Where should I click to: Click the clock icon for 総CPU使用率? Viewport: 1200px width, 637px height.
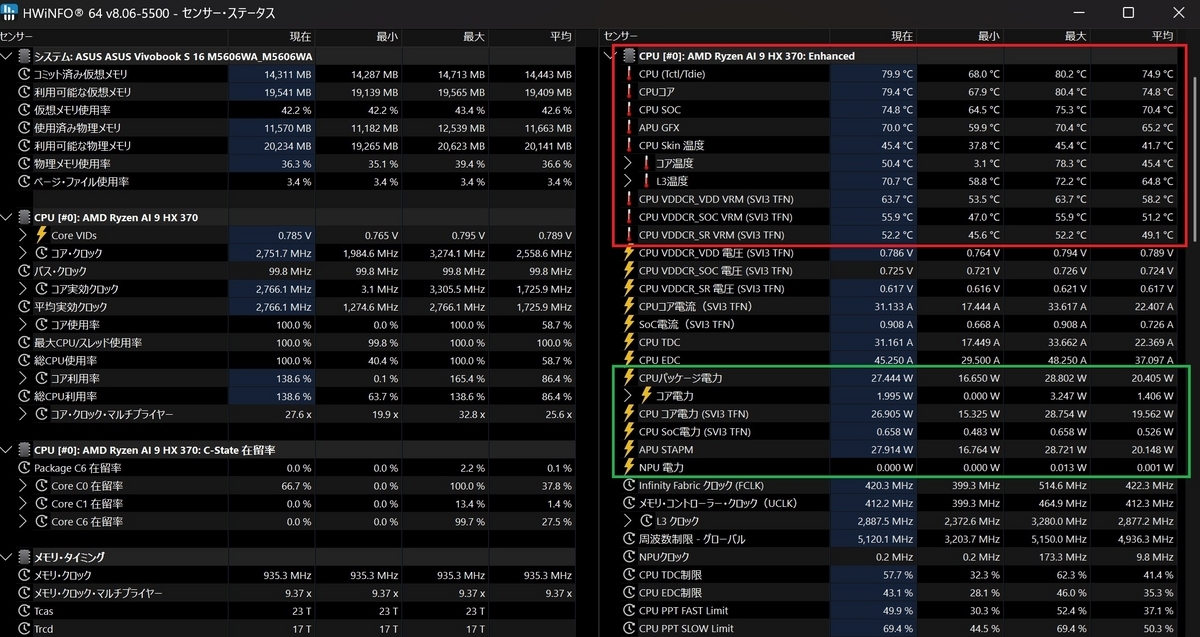click(25, 360)
